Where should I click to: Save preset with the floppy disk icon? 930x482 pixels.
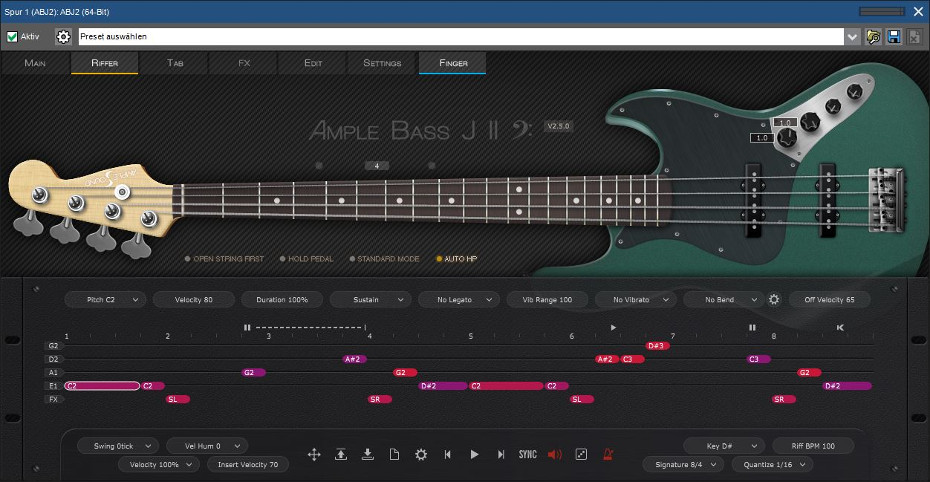click(x=894, y=37)
